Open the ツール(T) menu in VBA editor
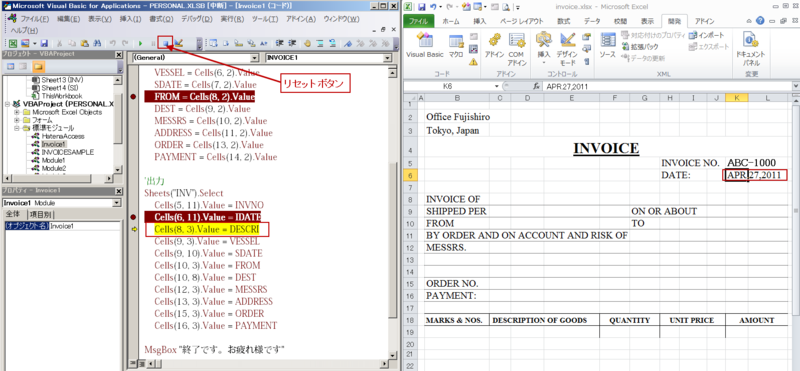The height and width of the screenshot is (371, 800). 265,19
